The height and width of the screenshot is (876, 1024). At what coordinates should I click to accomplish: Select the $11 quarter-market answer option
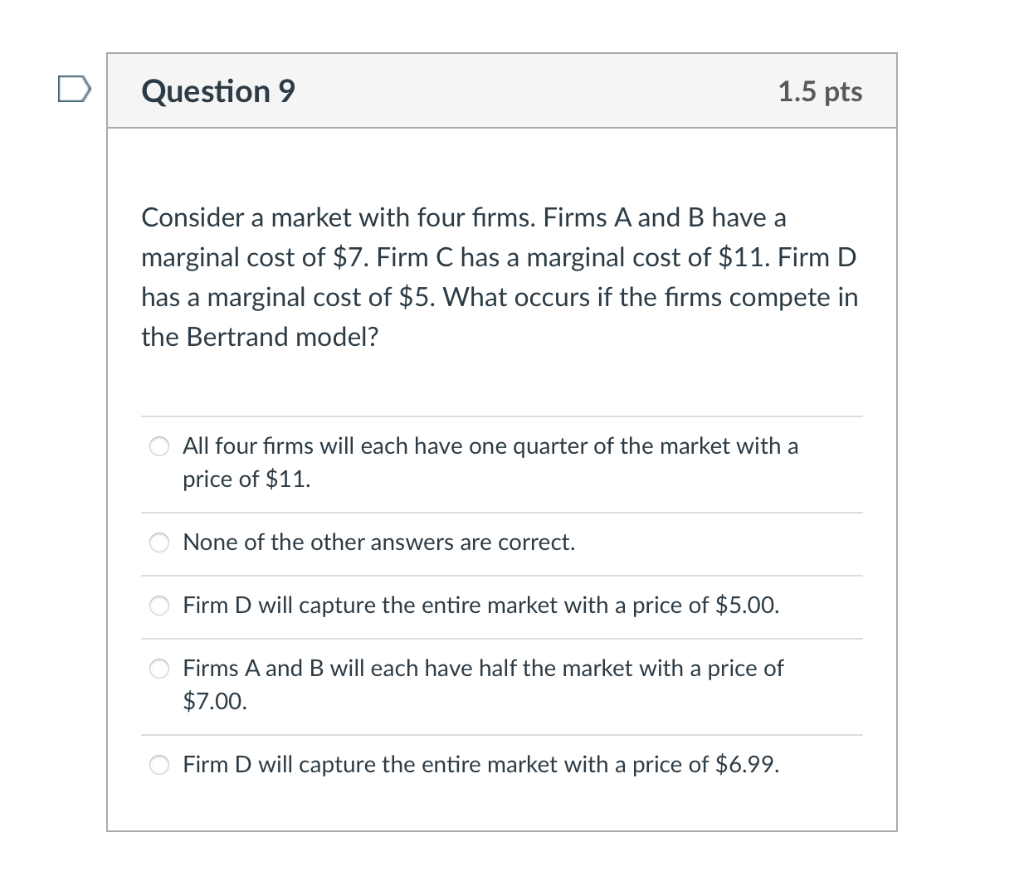[x=159, y=446]
